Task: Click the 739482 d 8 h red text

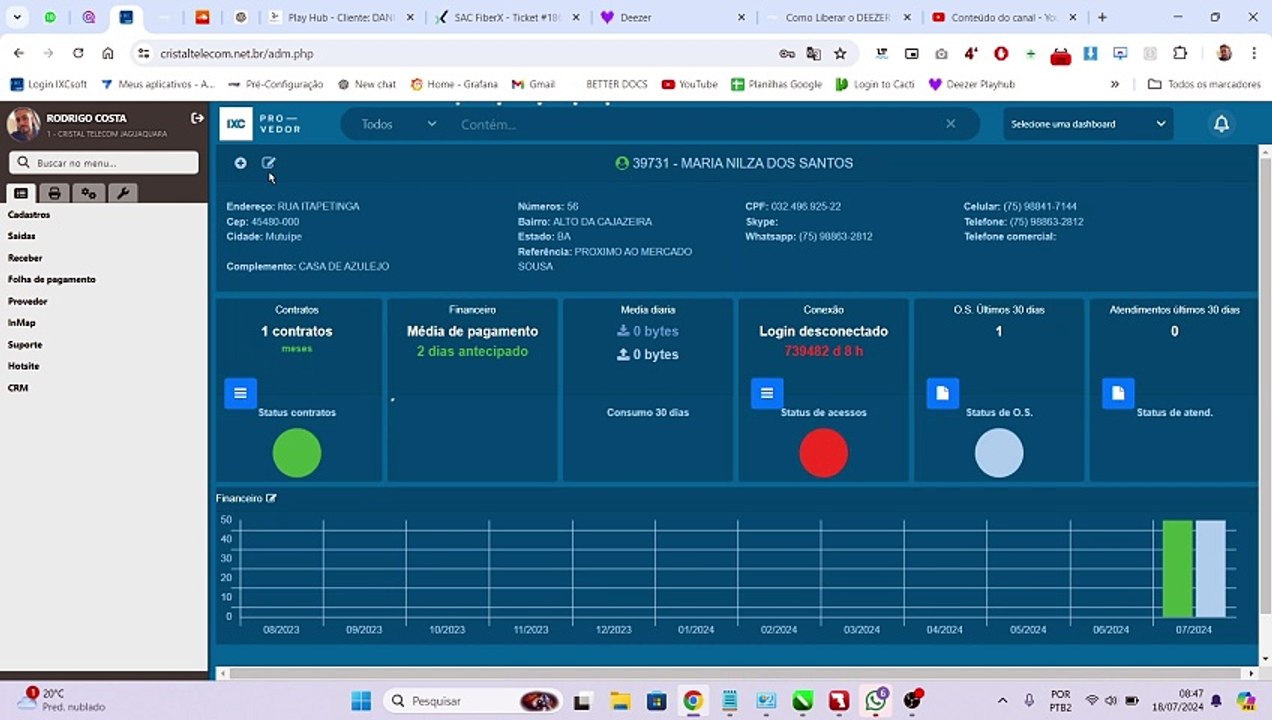Action: click(x=823, y=351)
